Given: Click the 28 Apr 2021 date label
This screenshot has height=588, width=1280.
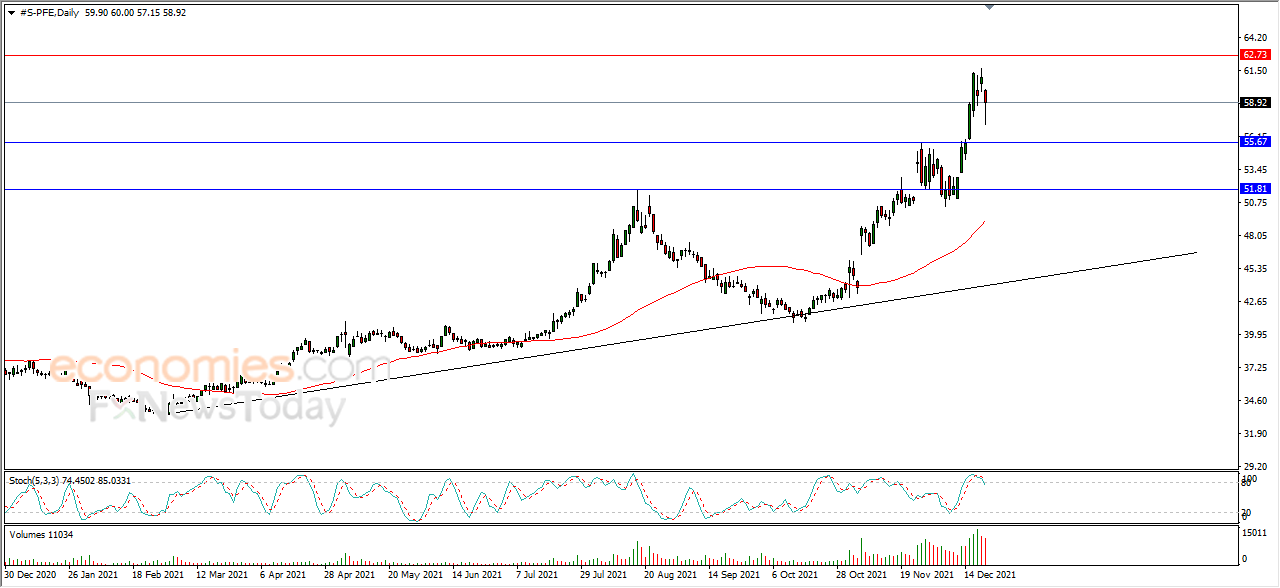Looking at the screenshot, I should (x=350, y=576).
